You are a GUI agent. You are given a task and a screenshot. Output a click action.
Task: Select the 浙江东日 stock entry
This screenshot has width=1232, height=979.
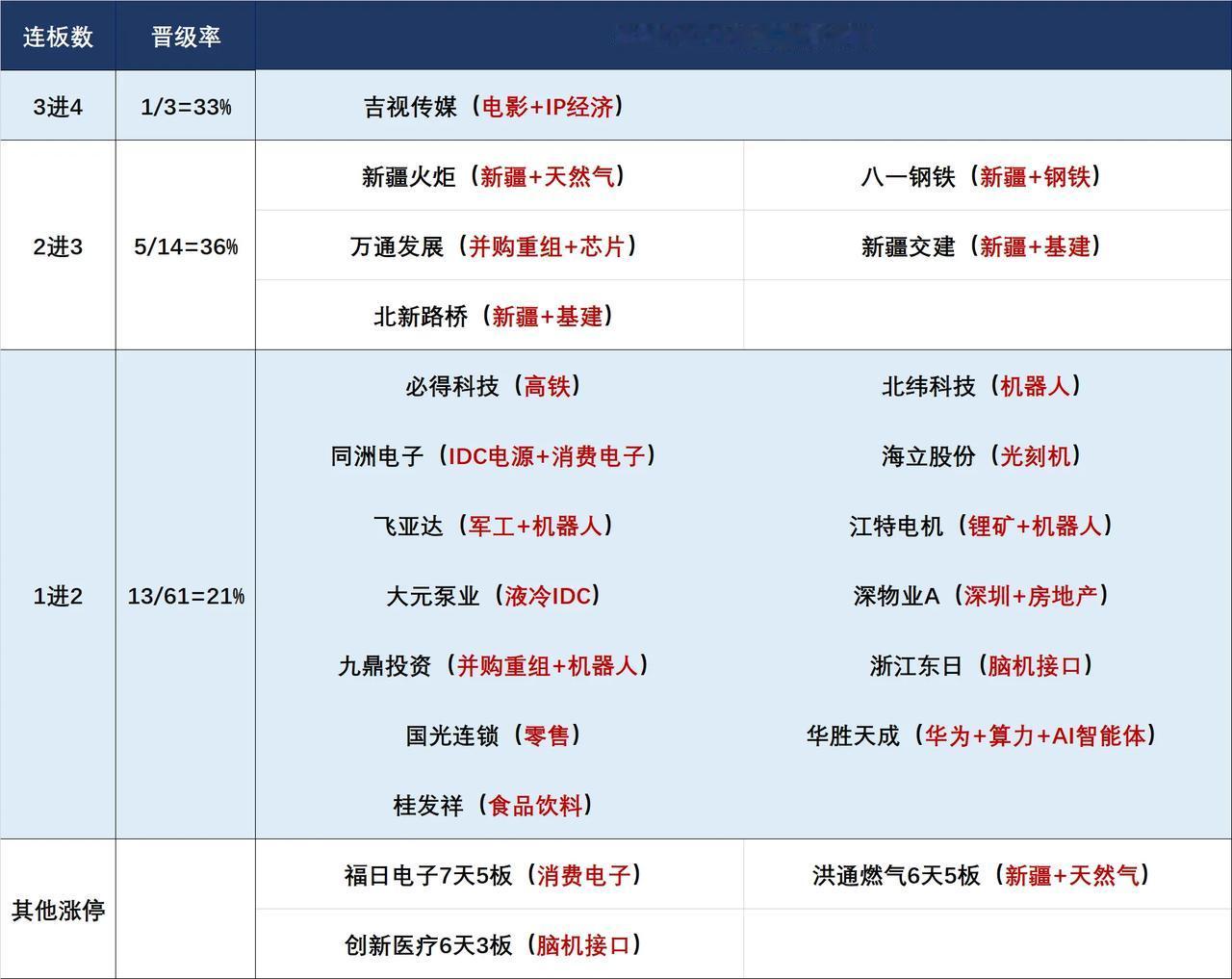[982, 665]
